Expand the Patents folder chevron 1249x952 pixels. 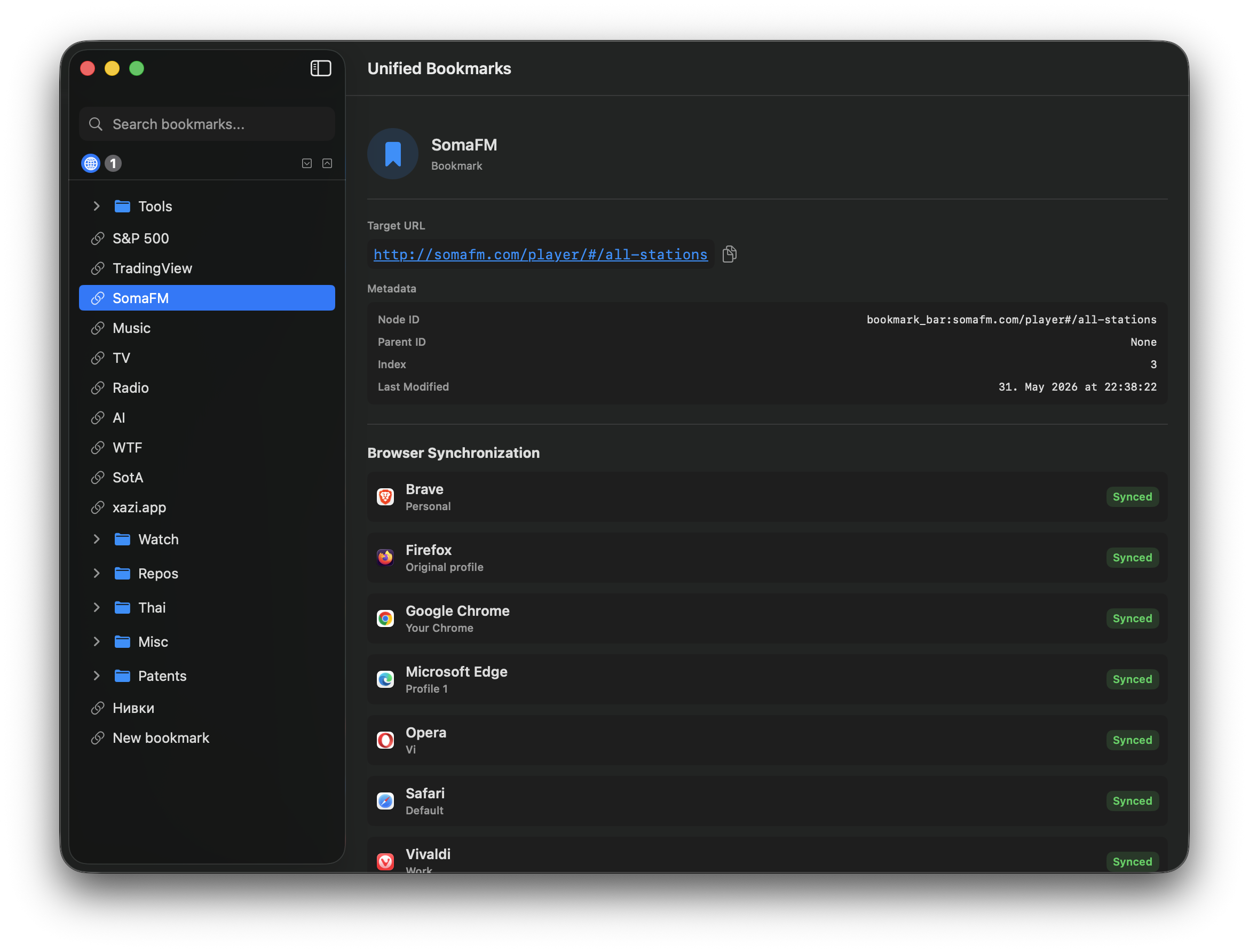[x=96, y=676]
